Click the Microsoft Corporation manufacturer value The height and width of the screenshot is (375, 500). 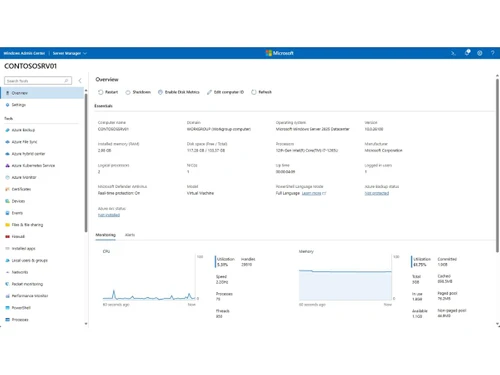point(383,150)
